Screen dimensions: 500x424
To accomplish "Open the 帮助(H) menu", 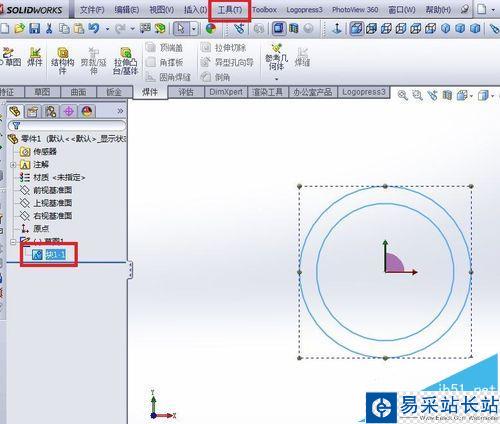I will click(x=438, y=10).
